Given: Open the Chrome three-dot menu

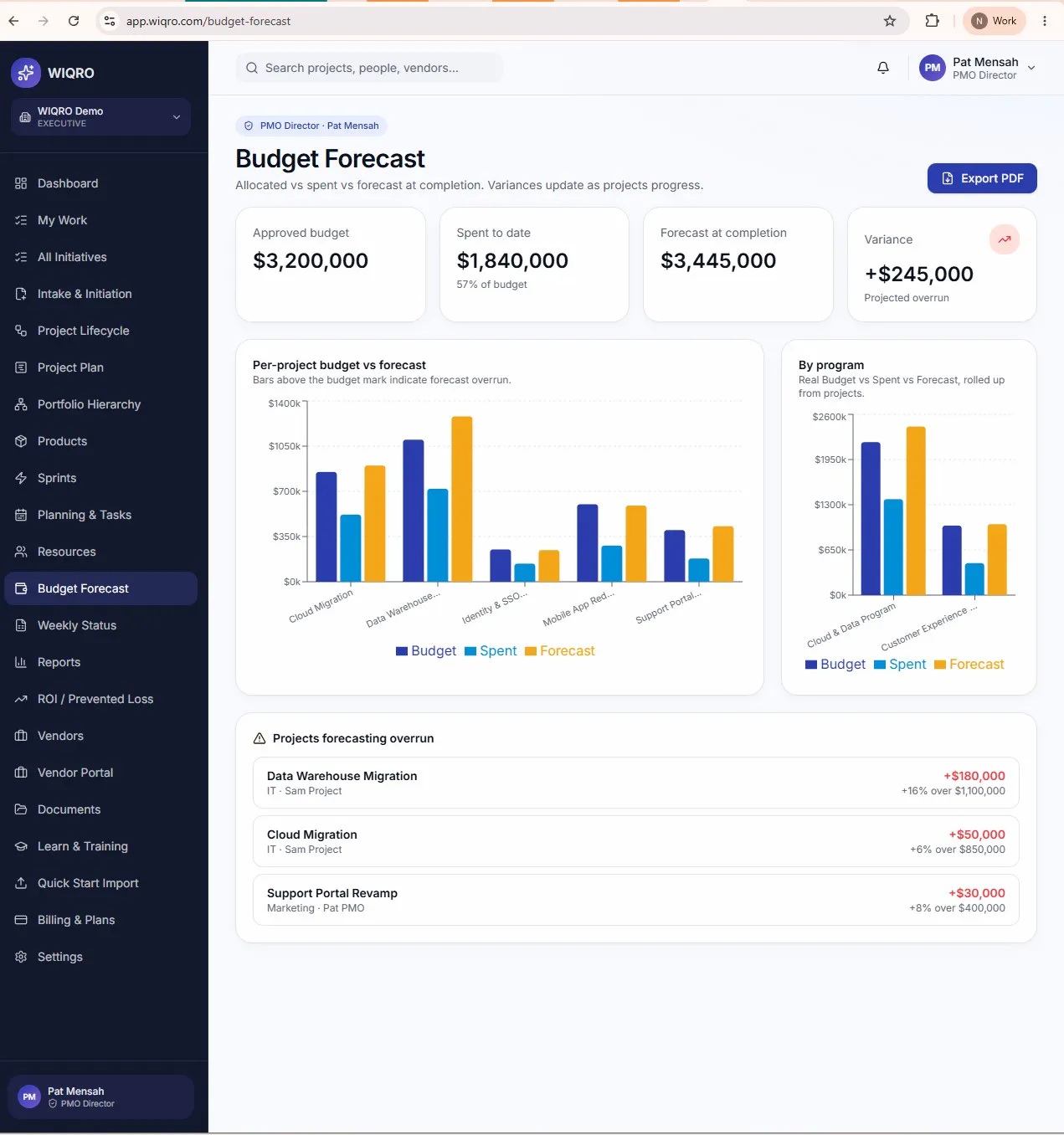Looking at the screenshot, I should tap(1045, 21).
